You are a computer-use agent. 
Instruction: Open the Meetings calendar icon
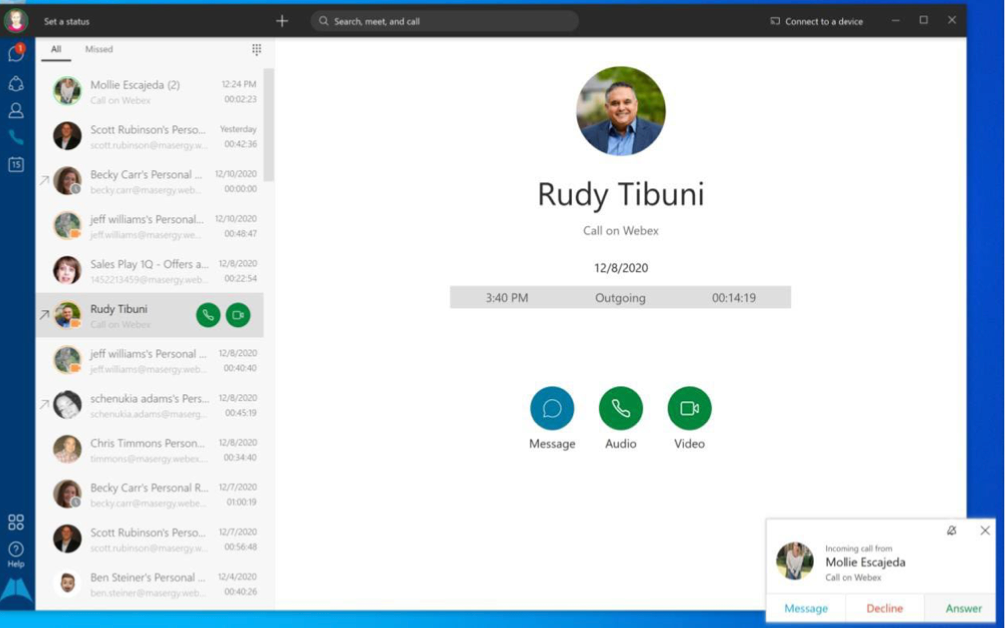click(16, 164)
